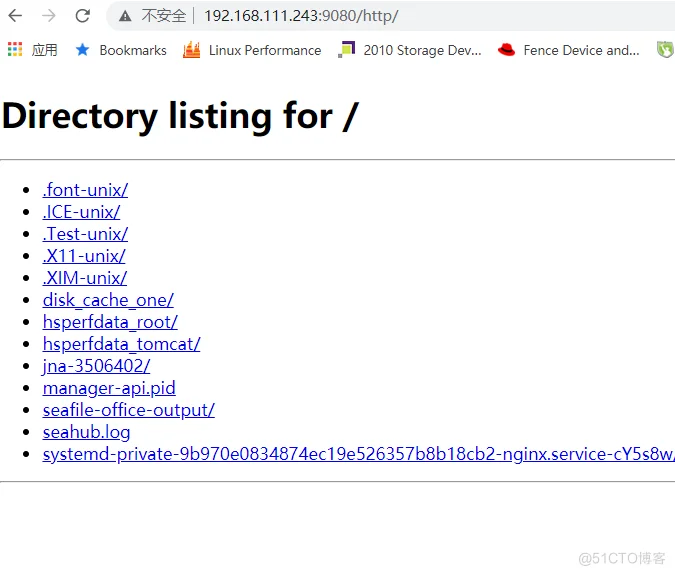
Task: Click the 应用 apps shortcut label
Action: (44, 50)
